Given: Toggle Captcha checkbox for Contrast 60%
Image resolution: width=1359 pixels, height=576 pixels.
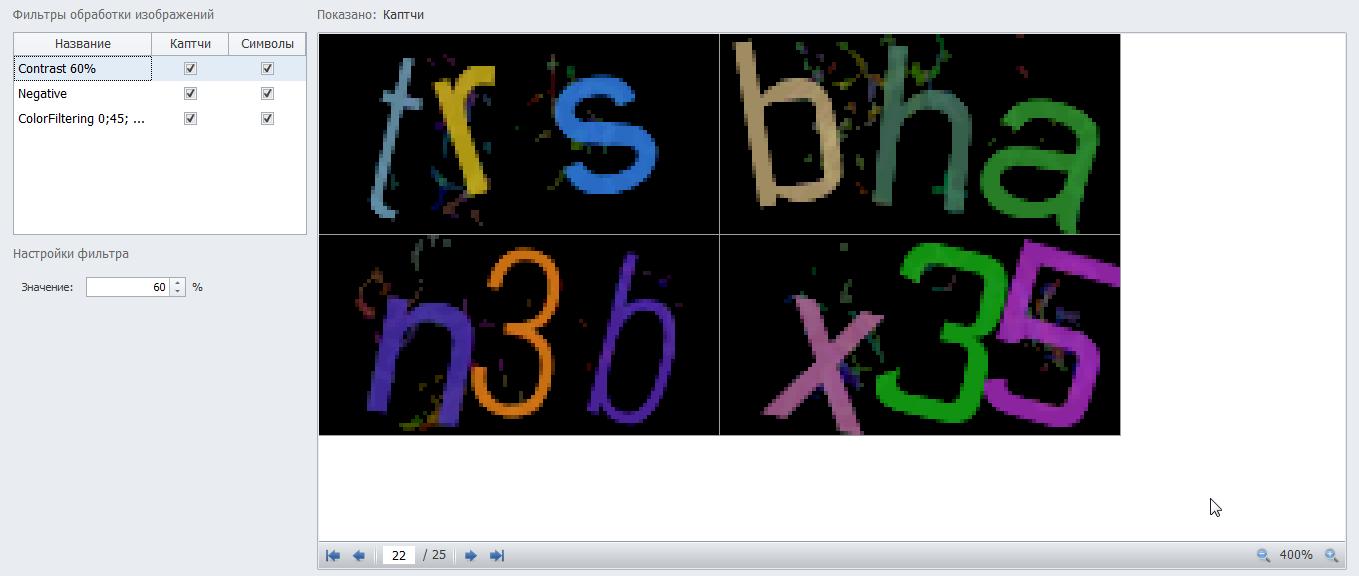Looking at the screenshot, I should tap(191, 69).
